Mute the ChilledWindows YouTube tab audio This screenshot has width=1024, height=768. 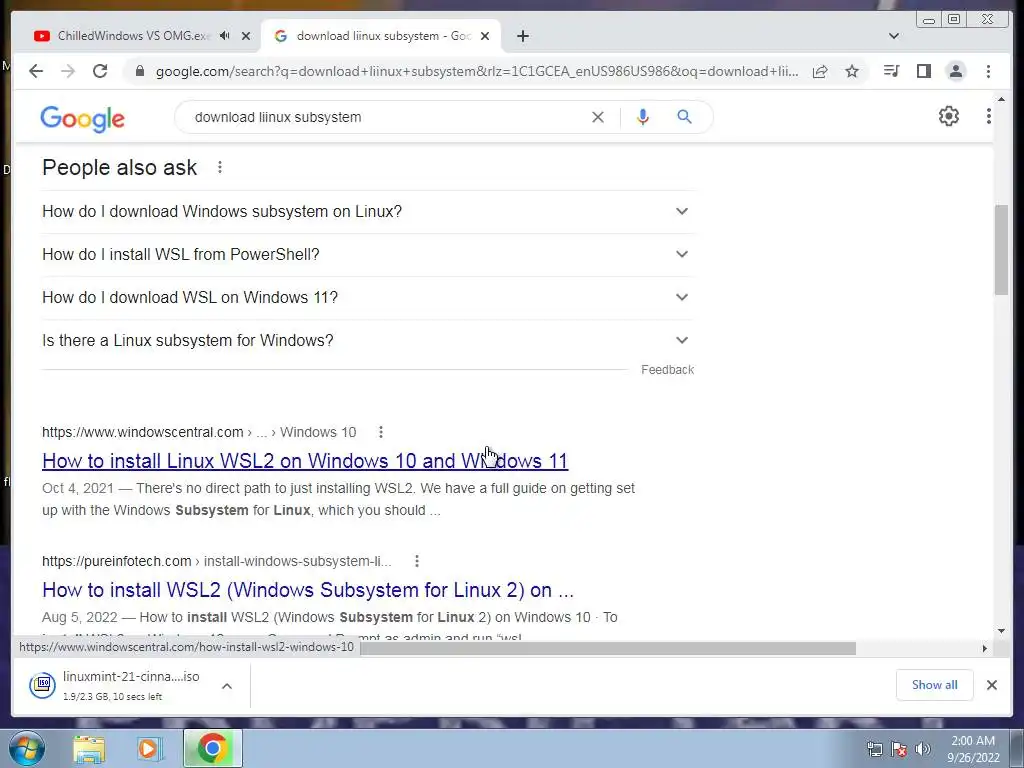225,36
